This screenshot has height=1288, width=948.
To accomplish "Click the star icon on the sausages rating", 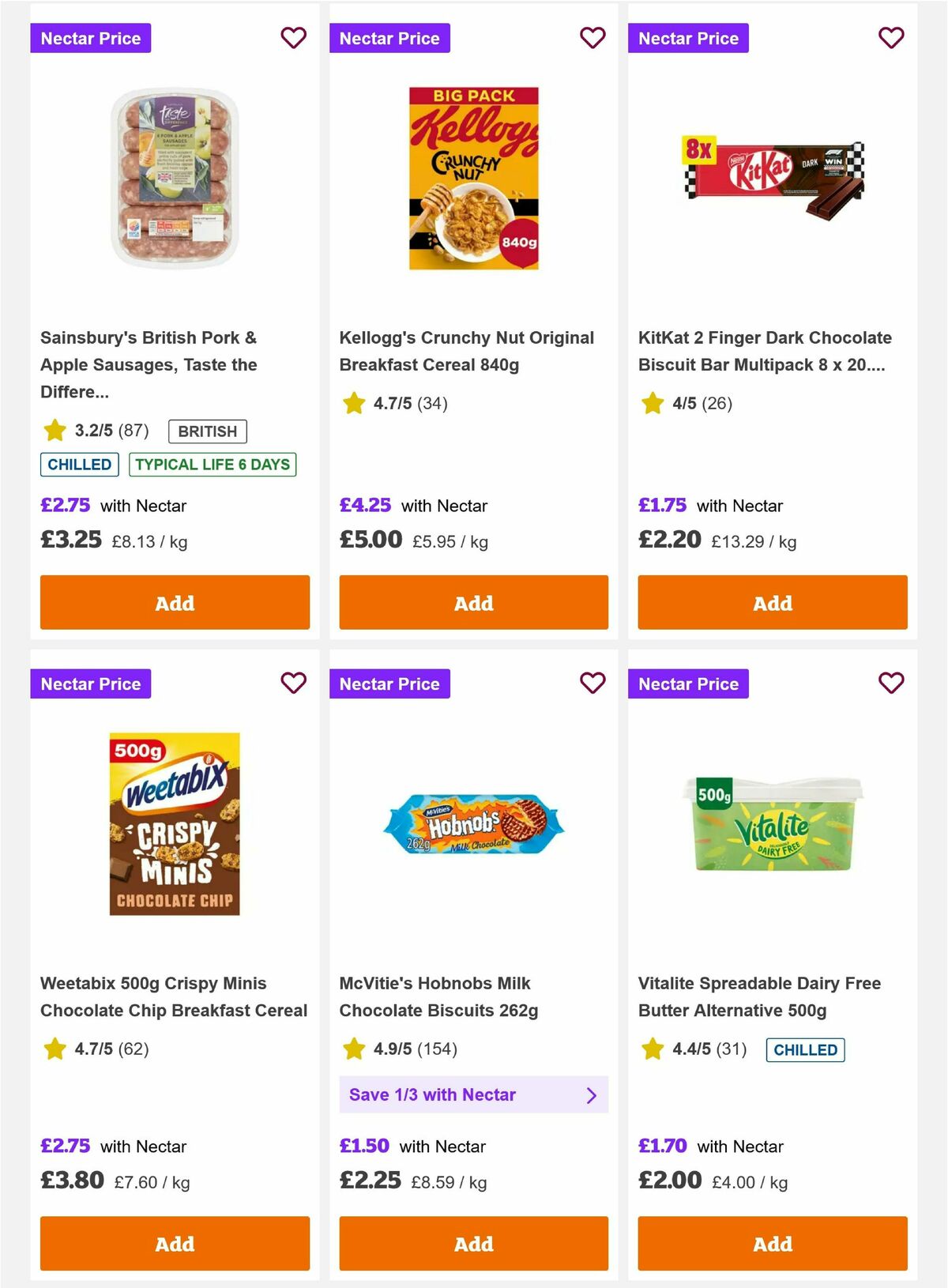I will click(x=55, y=431).
